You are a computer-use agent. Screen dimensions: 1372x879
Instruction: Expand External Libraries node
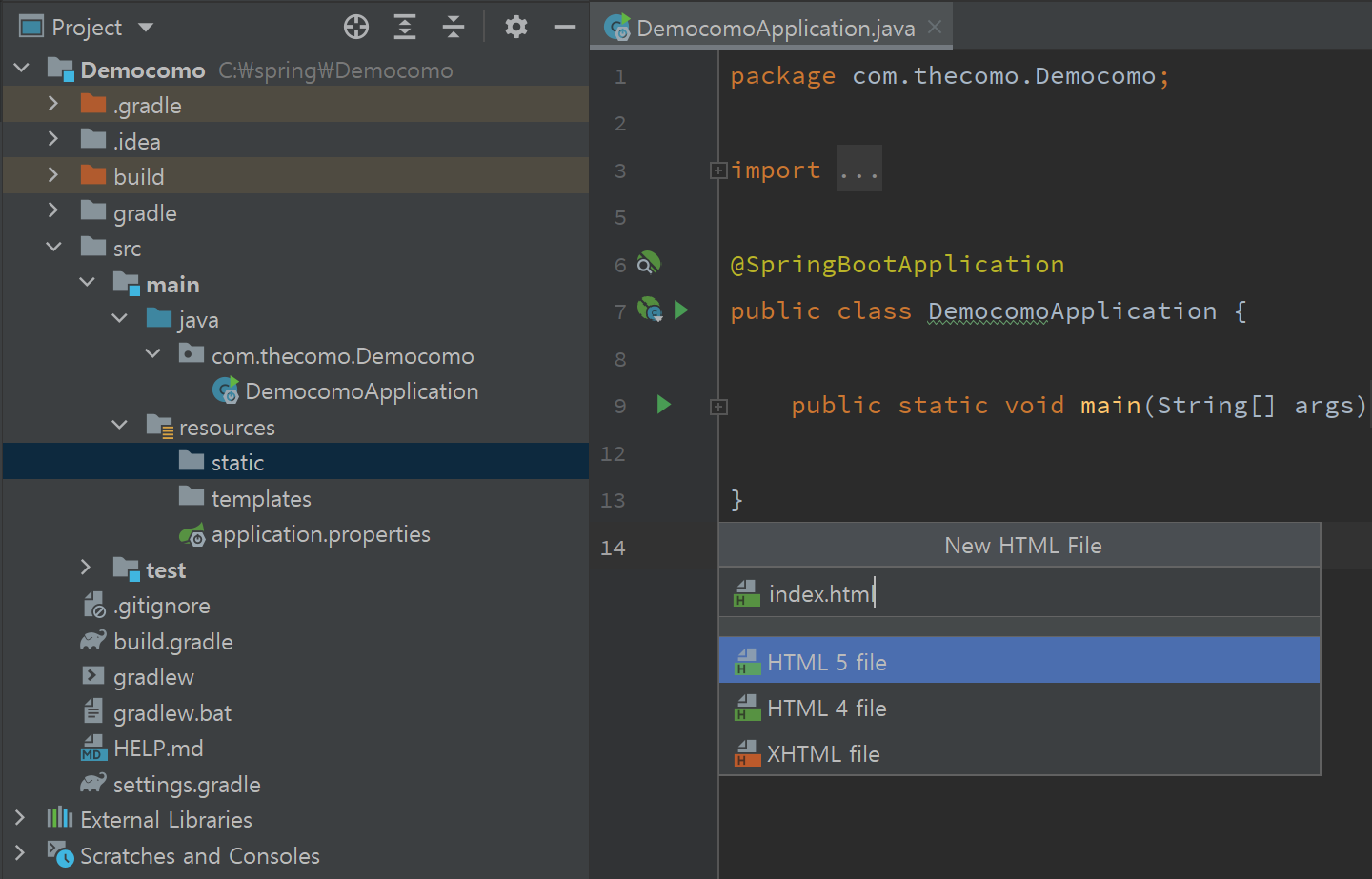click(20, 818)
